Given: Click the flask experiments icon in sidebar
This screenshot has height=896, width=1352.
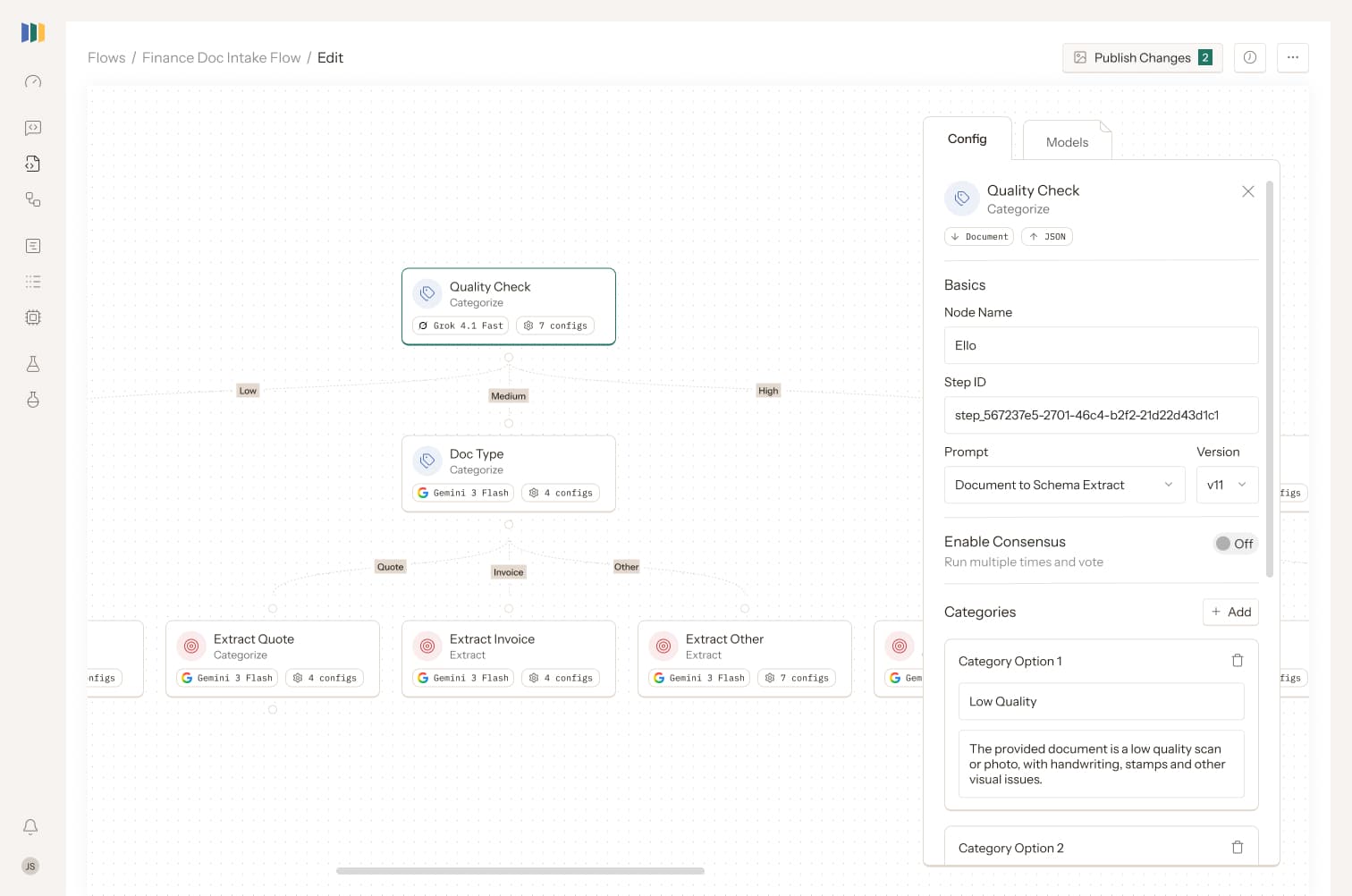Looking at the screenshot, I should (32, 363).
